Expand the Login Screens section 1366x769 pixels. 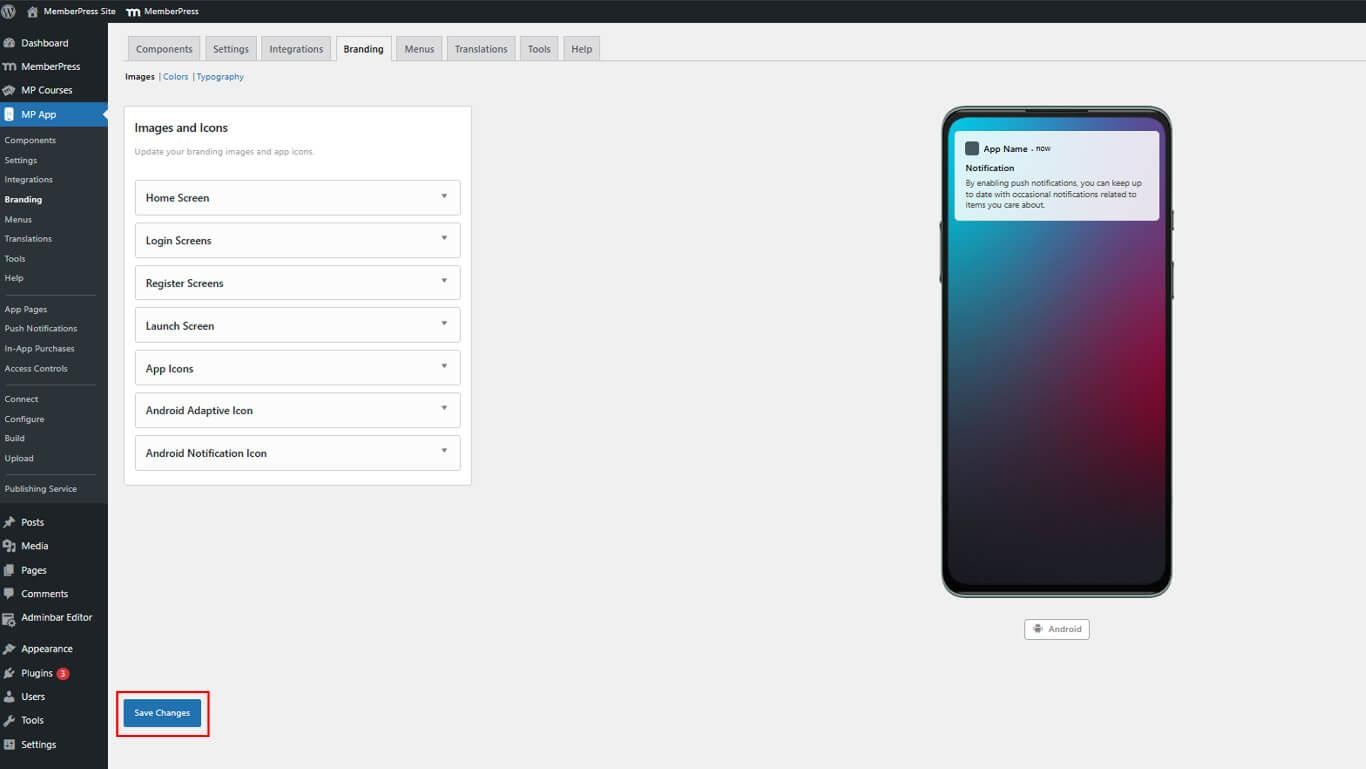click(297, 240)
